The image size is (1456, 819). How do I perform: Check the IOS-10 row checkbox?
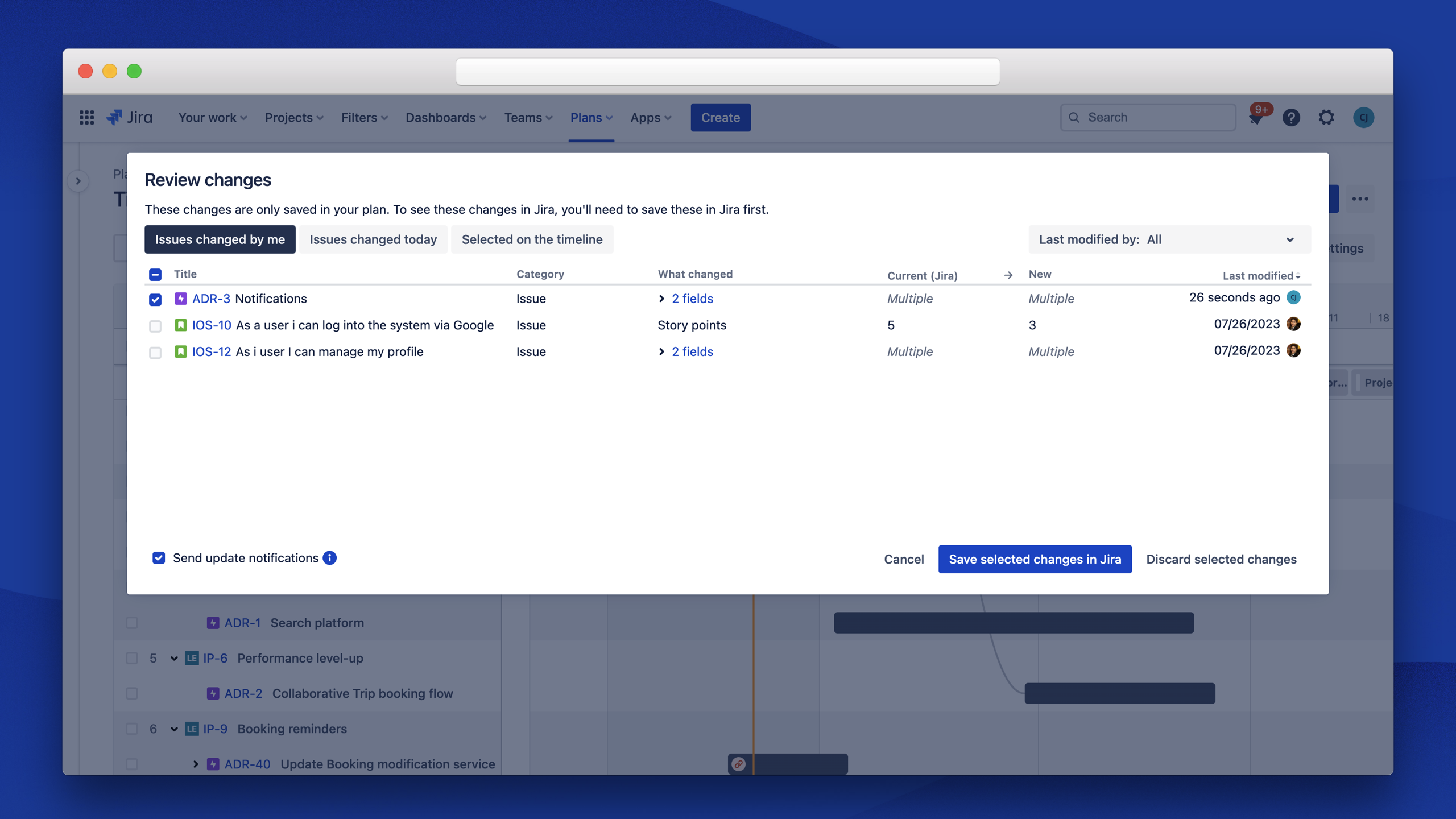tap(155, 325)
